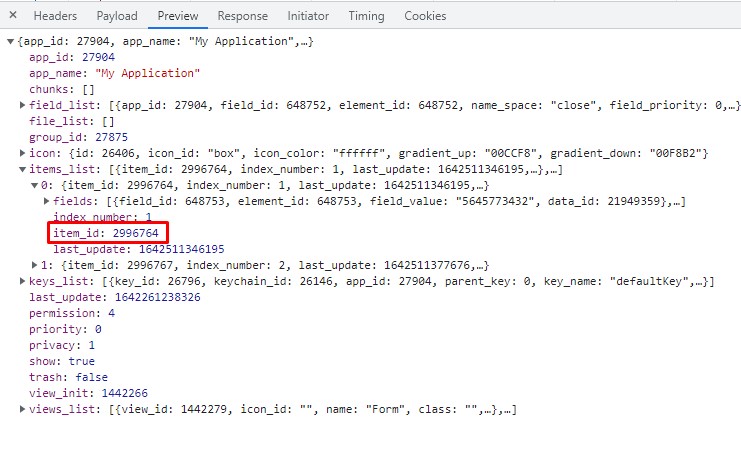741x466 pixels.
Task: Expand the field_list array
Action: pyautogui.click(x=24, y=105)
